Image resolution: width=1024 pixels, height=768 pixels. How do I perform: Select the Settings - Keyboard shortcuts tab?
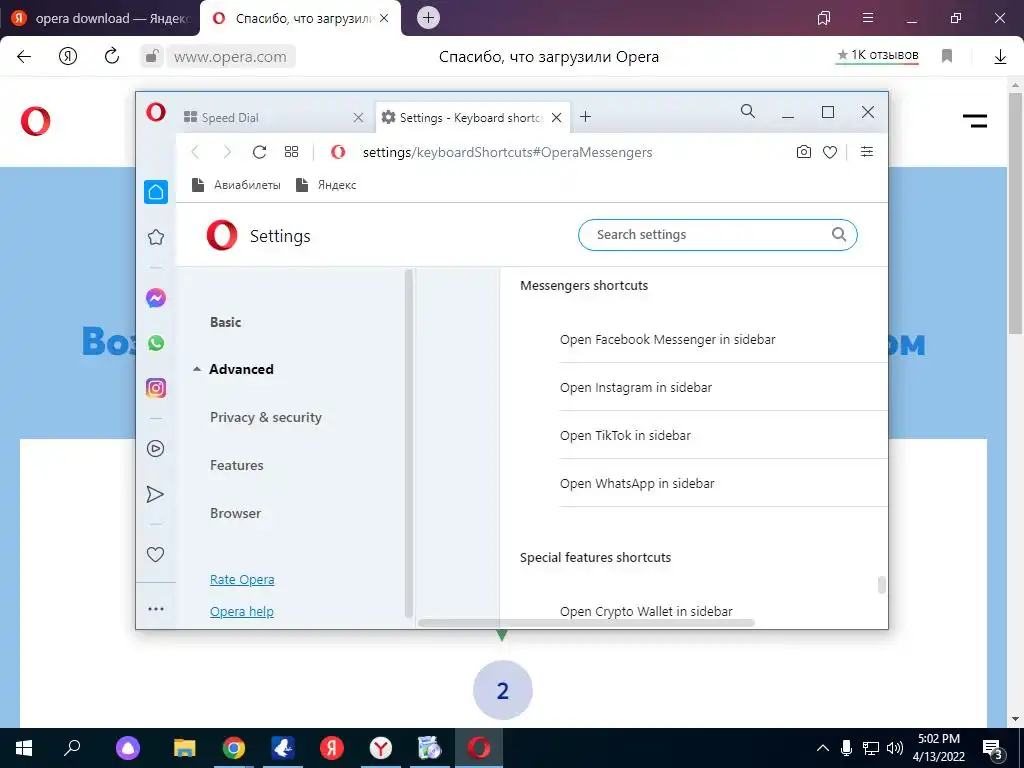click(473, 118)
